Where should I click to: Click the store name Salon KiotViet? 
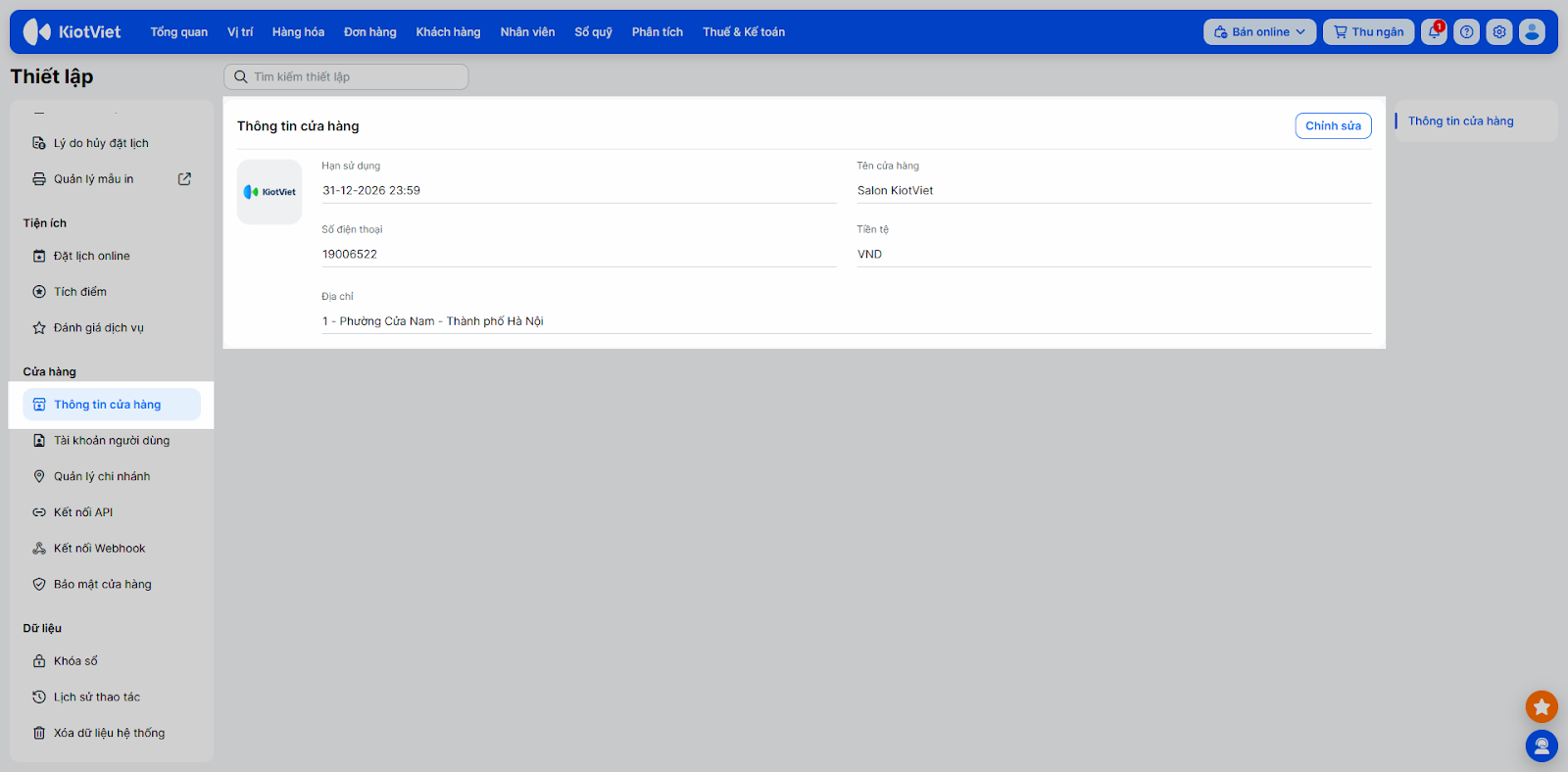(895, 191)
